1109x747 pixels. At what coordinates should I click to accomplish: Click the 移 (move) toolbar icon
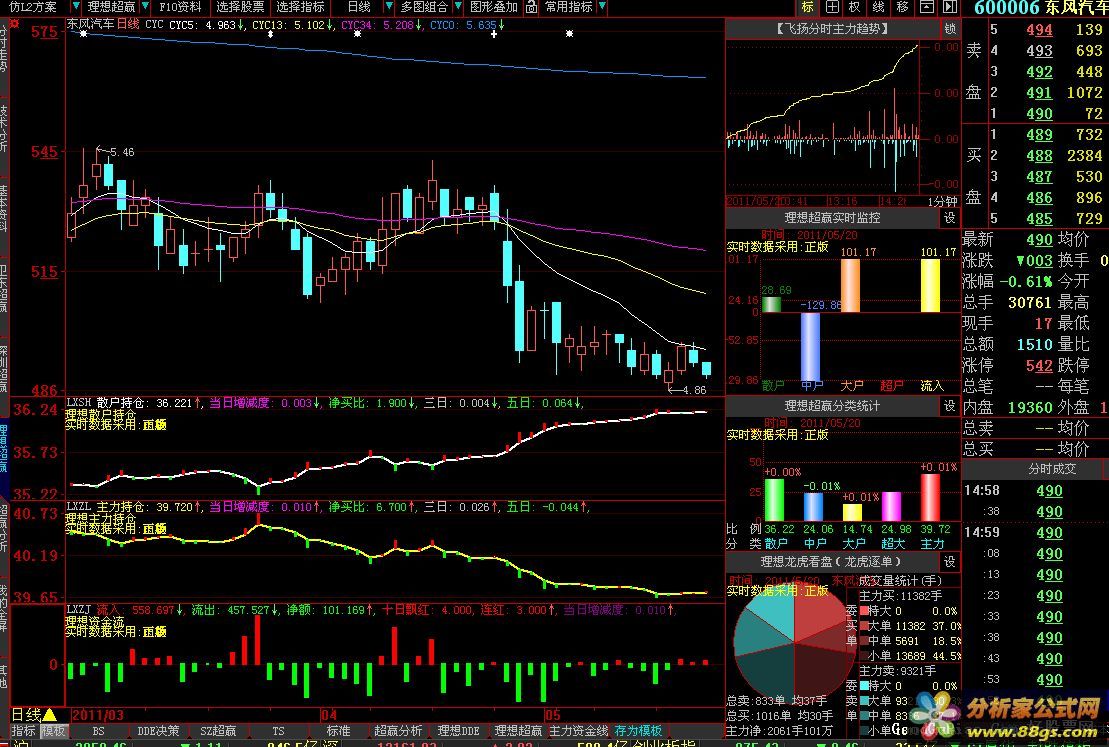pos(902,7)
